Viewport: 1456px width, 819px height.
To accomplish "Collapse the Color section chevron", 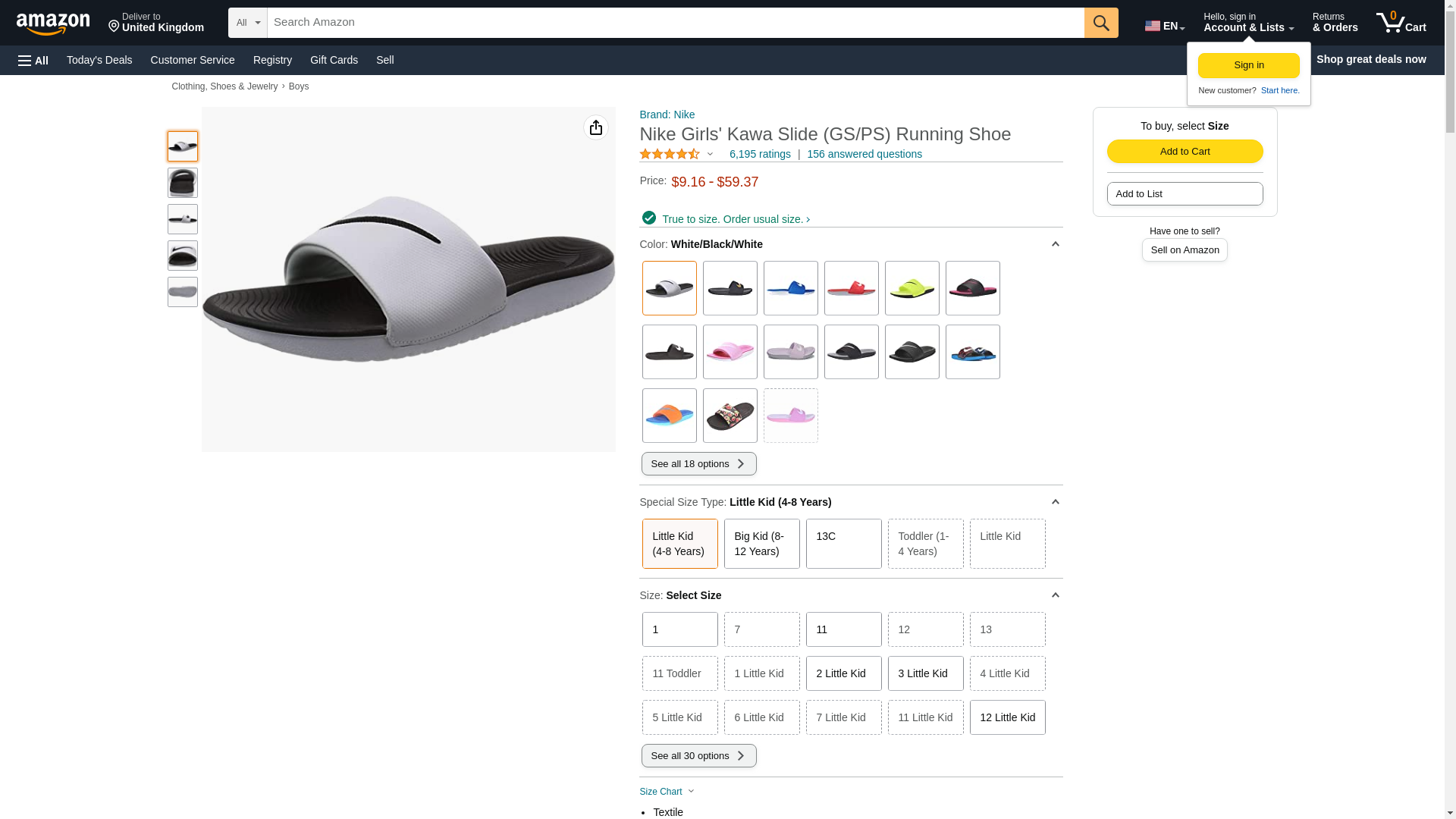I will click(x=1054, y=244).
